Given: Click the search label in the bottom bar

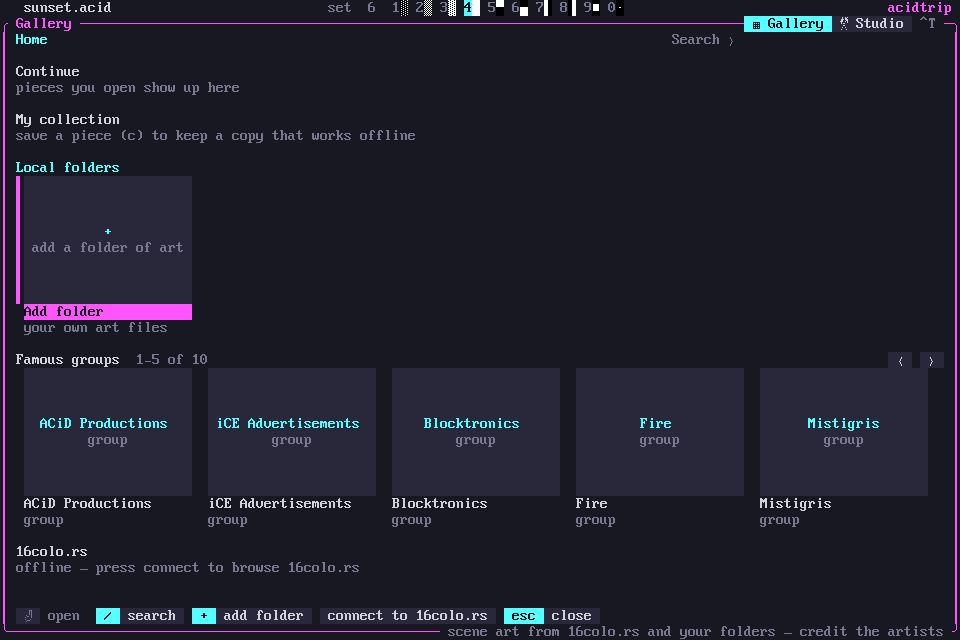Looking at the screenshot, I should [152, 616].
